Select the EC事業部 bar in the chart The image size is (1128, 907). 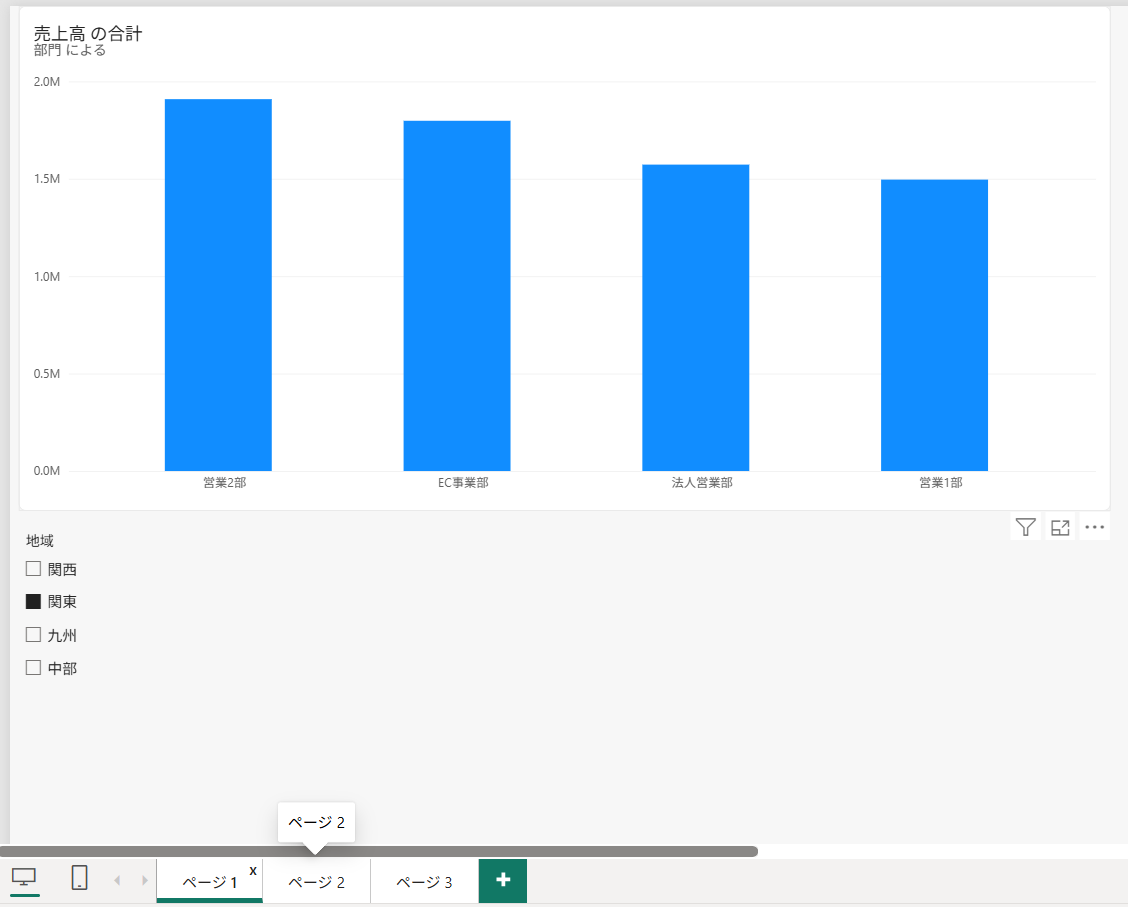coord(457,296)
